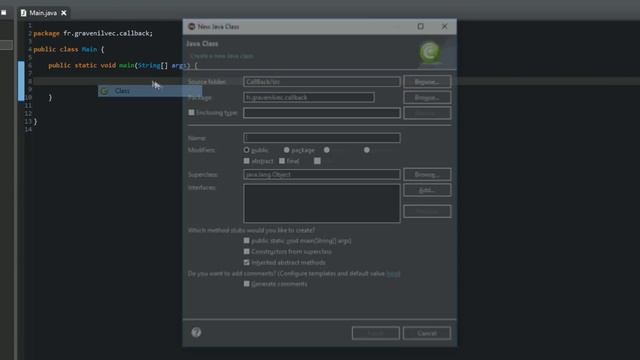Close the Main.java editor tab
The height and width of the screenshot is (360, 640).
(64, 13)
